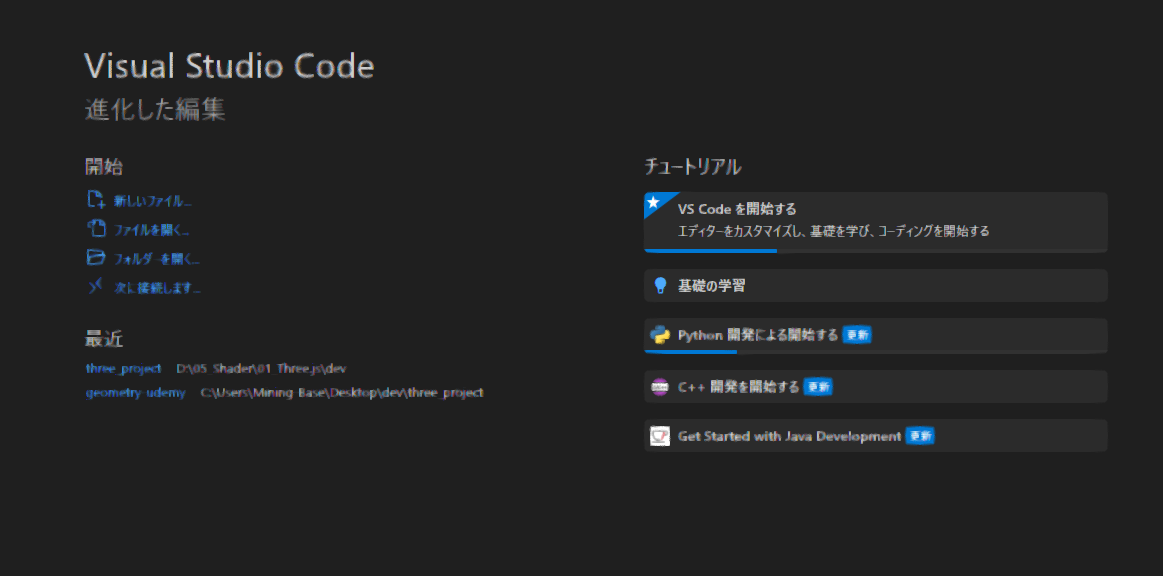This screenshot has height=576, width=1163.
Task: Click the lightbulb icon beside 基礎の学習
Action: (660, 286)
